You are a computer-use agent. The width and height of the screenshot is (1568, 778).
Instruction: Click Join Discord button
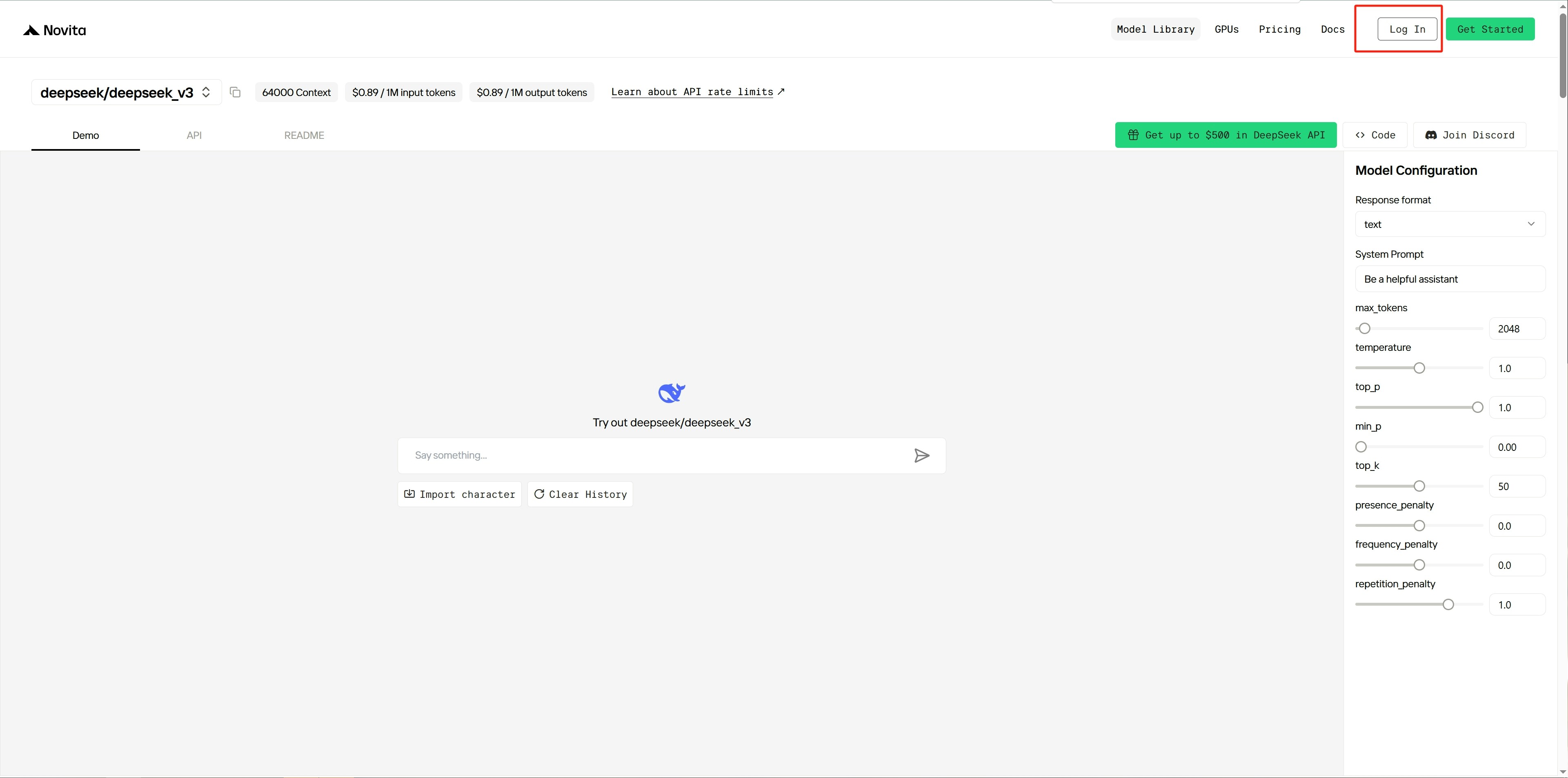coord(1469,135)
